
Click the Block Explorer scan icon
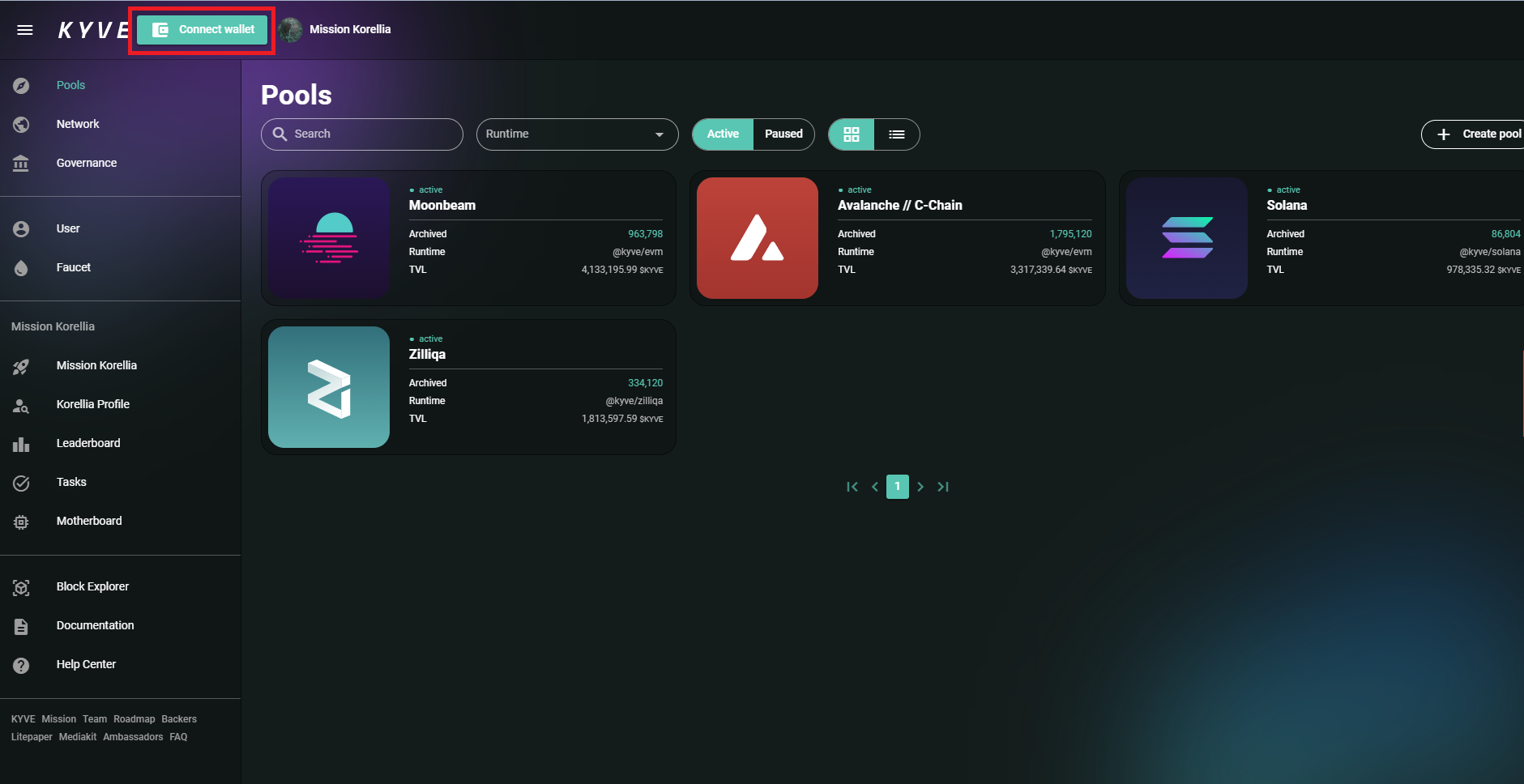(x=21, y=587)
